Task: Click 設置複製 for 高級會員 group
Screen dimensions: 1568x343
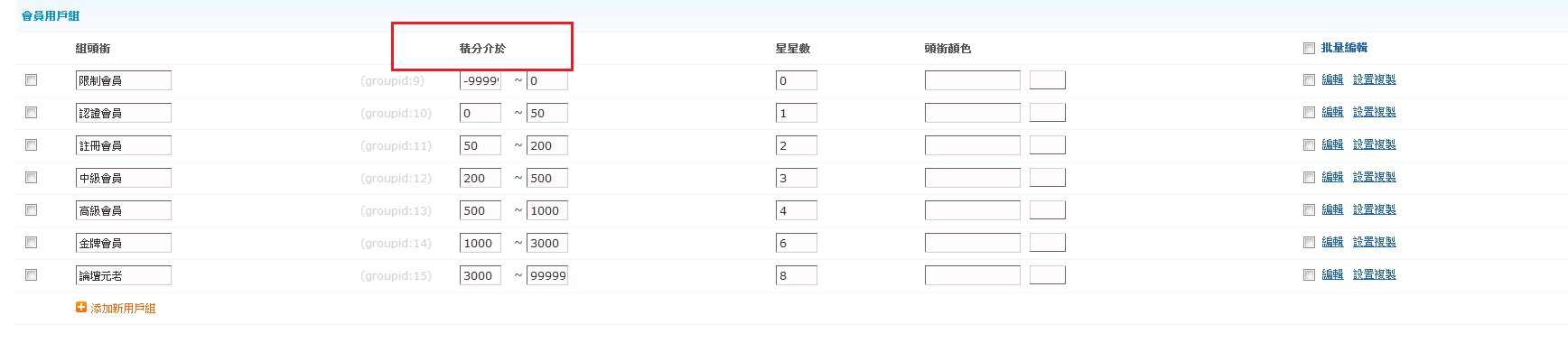Action: pos(1374,209)
